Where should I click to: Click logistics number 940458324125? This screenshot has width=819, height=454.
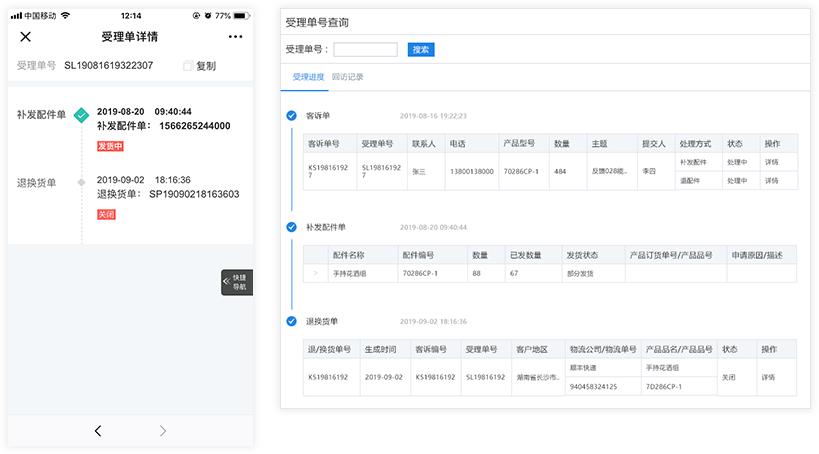pos(593,387)
